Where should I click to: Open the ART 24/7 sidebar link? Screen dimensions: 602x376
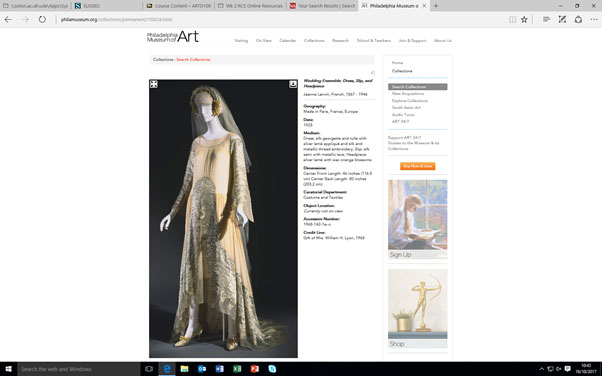click(x=400, y=121)
